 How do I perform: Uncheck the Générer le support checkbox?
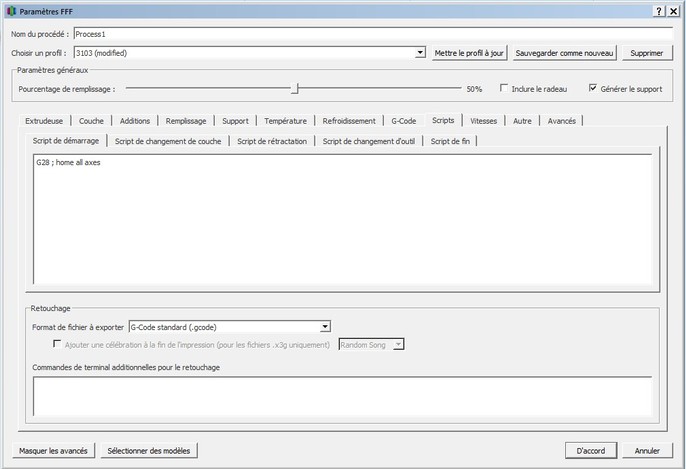(593, 88)
